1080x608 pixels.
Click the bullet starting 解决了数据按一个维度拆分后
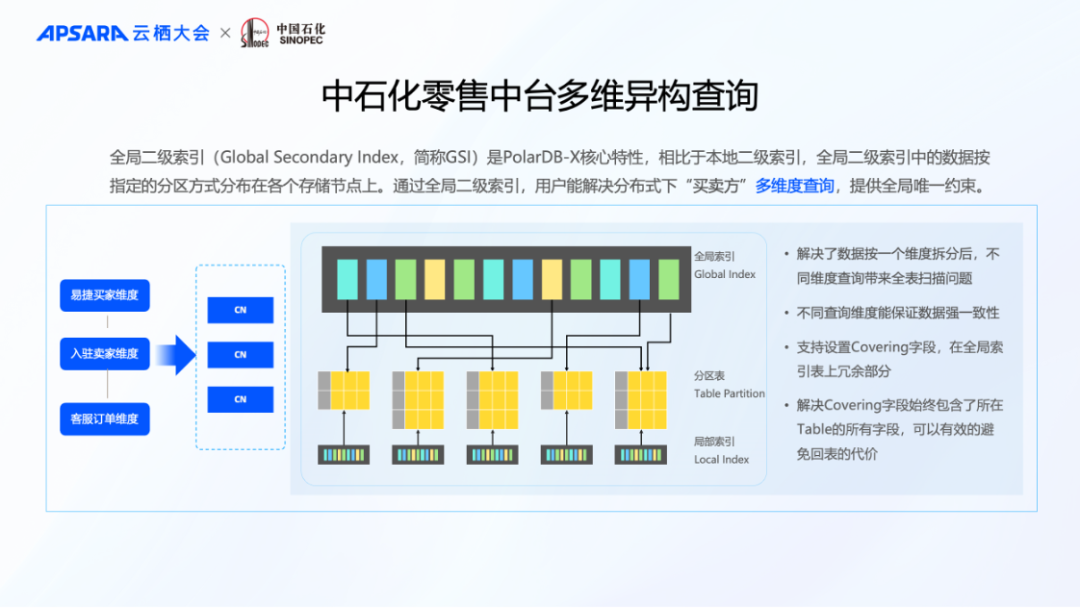(898, 266)
